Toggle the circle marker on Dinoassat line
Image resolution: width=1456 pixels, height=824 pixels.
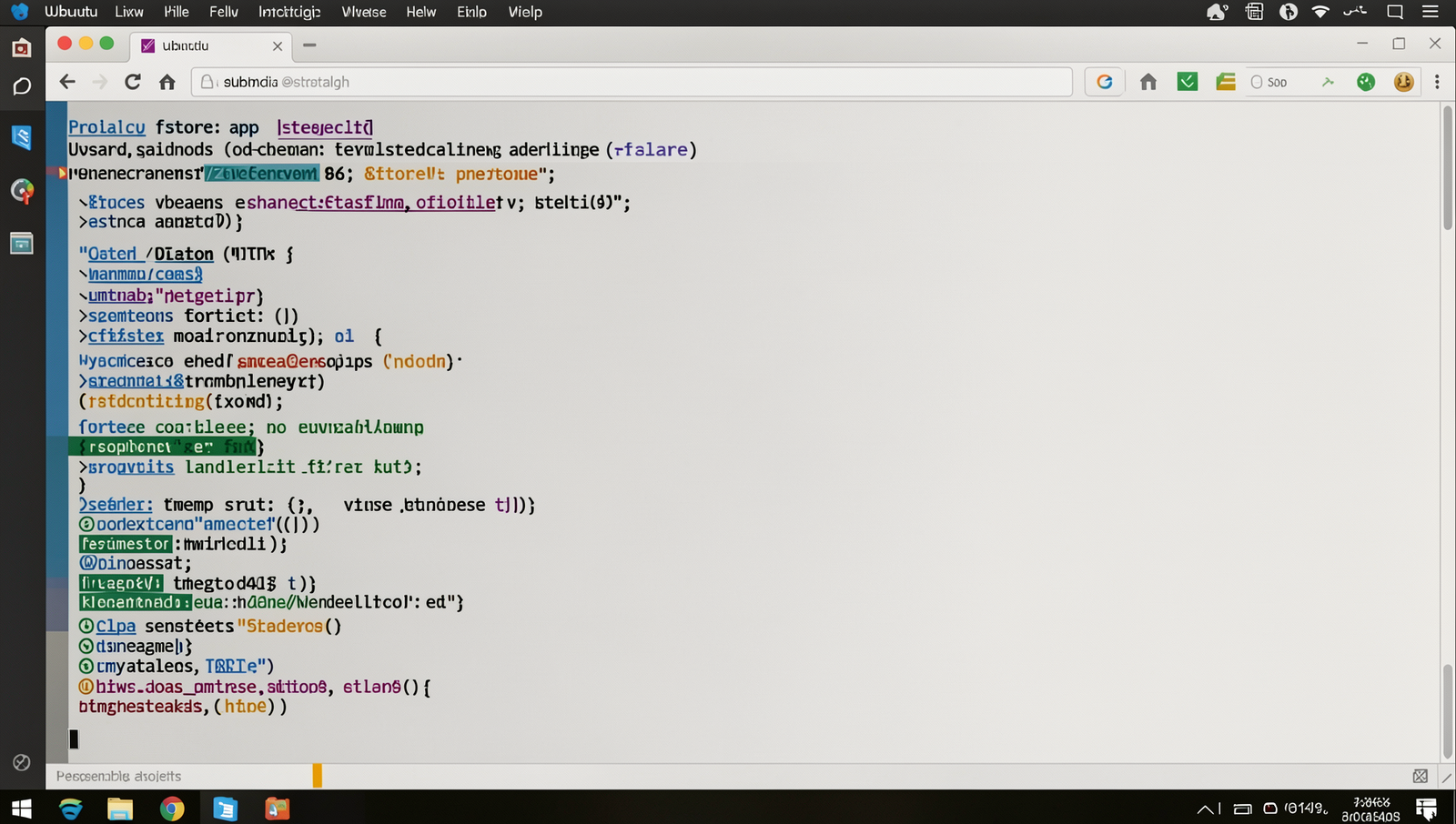(86, 563)
